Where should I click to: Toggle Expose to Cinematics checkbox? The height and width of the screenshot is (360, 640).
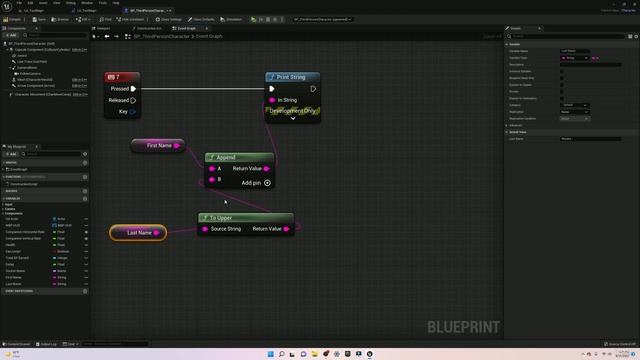coord(562,98)
